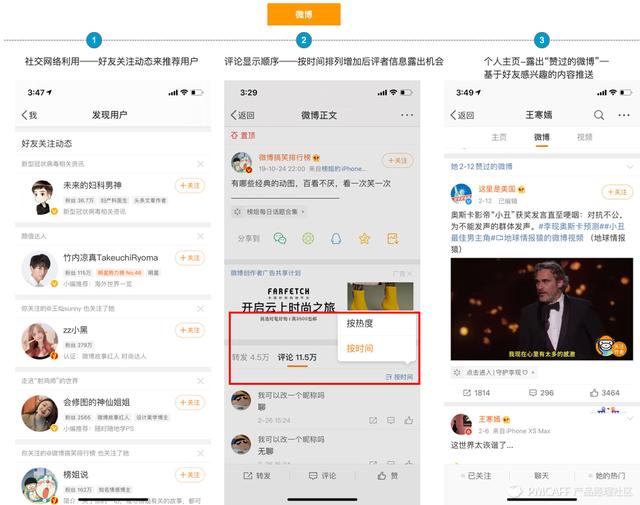Viewport: 640px width, 505px height.
Task: Open 未来的妇科男神 avatar
Action: (x=42, y=197)
